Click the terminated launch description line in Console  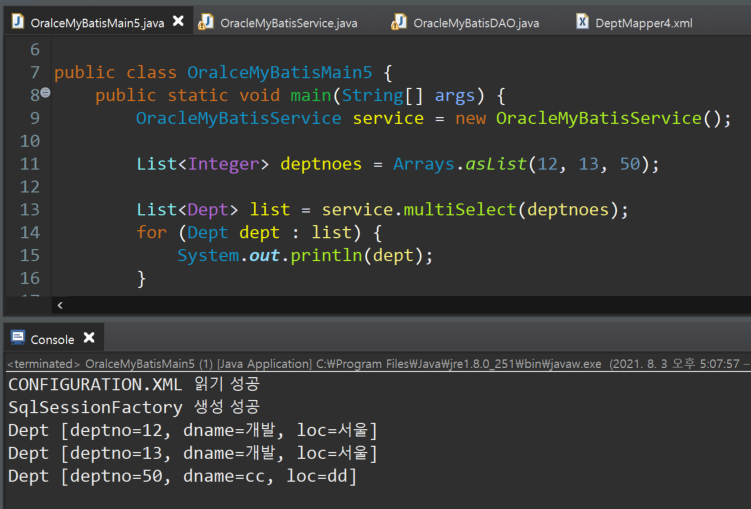tap(378, 364)
